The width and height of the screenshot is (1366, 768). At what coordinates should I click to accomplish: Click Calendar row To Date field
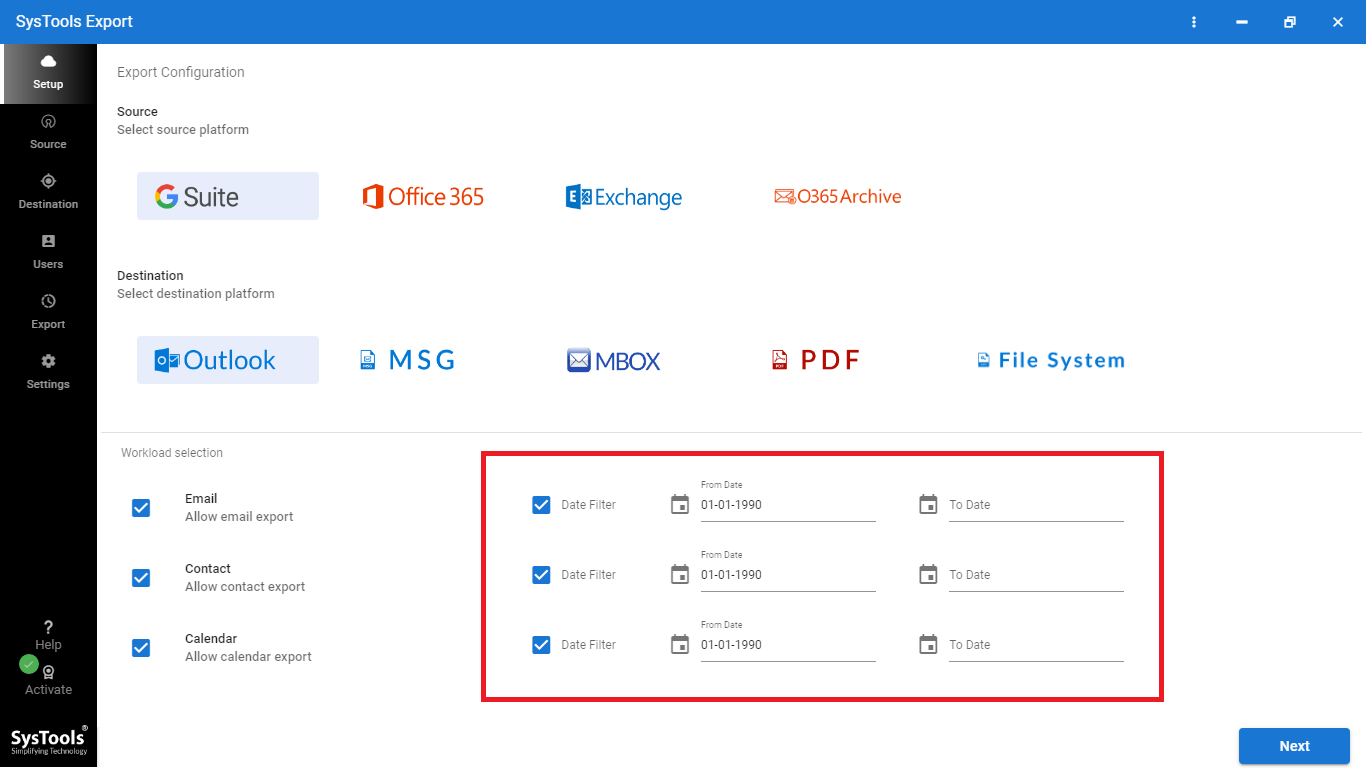pyautogui.click(x=1036, y=645)
